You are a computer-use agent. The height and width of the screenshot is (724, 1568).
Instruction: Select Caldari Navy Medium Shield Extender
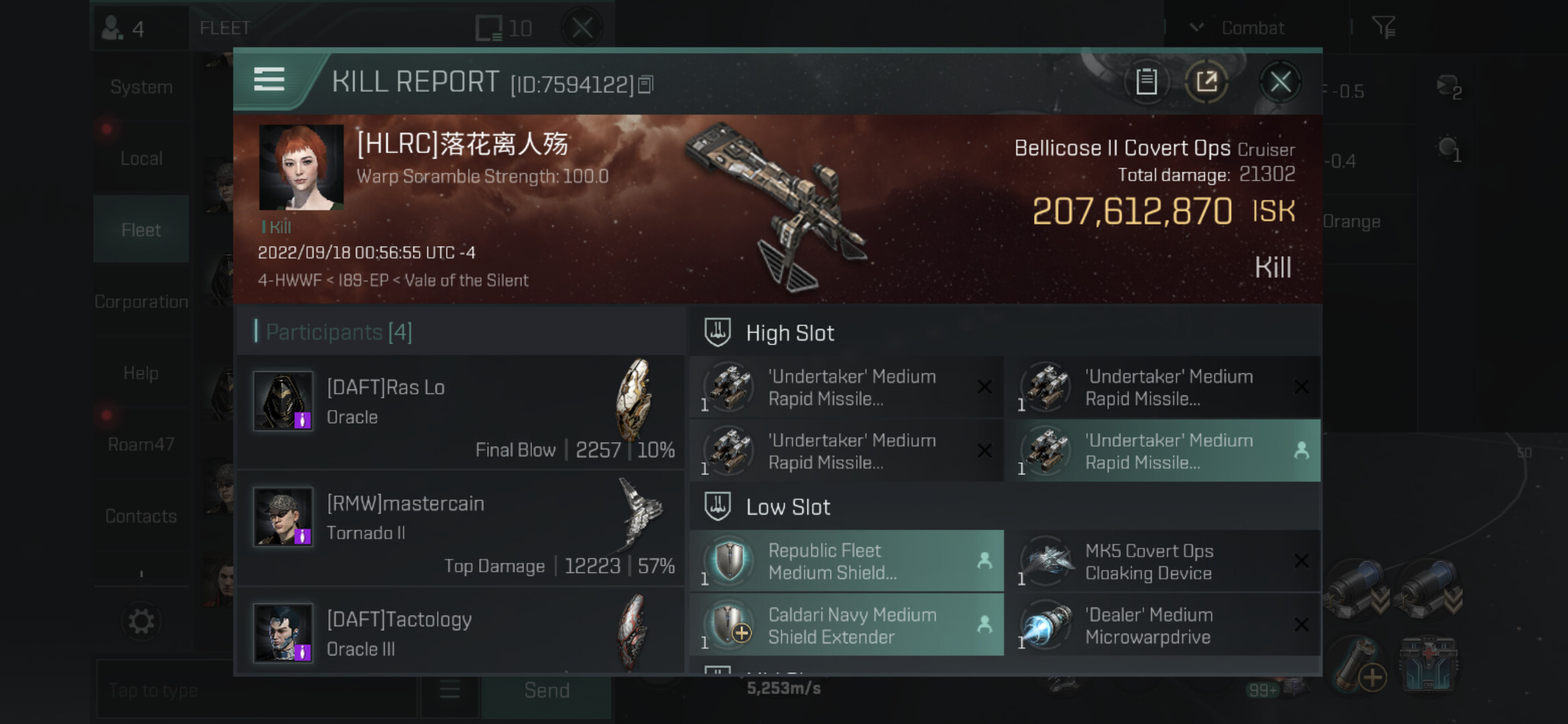click(x=846, y=625)
